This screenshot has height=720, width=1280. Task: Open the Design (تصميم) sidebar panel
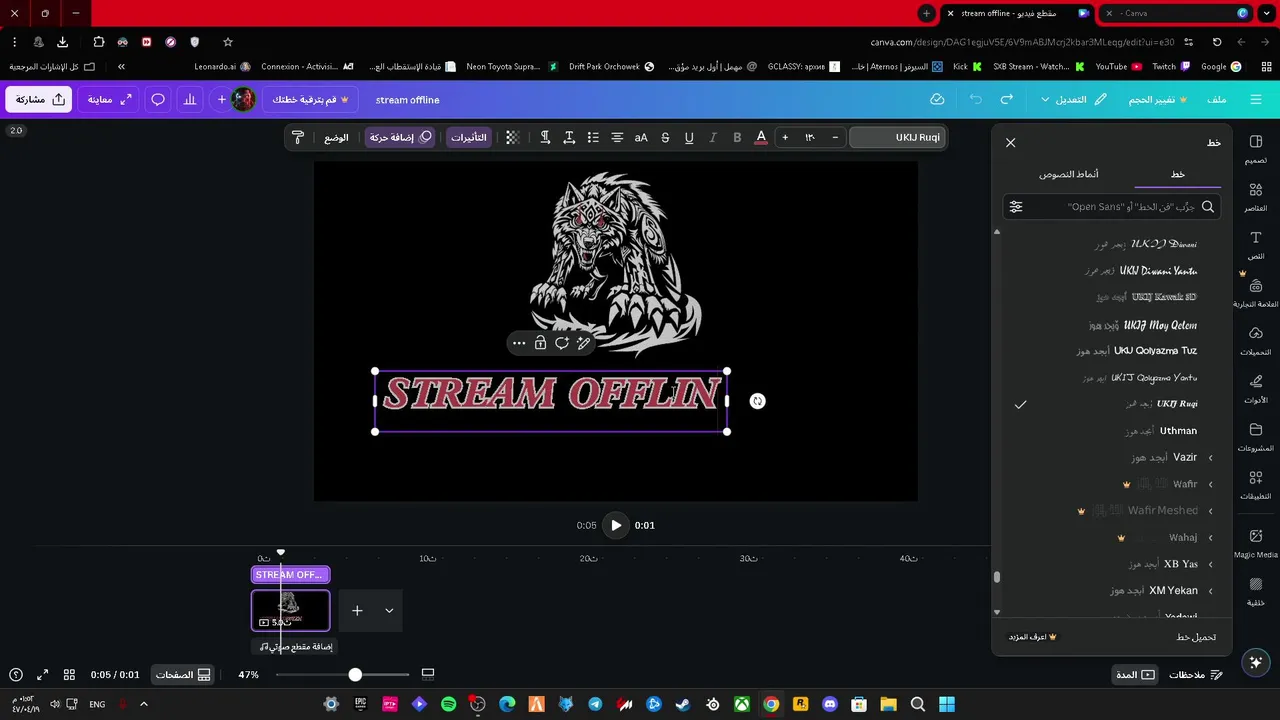[1256, 148]
